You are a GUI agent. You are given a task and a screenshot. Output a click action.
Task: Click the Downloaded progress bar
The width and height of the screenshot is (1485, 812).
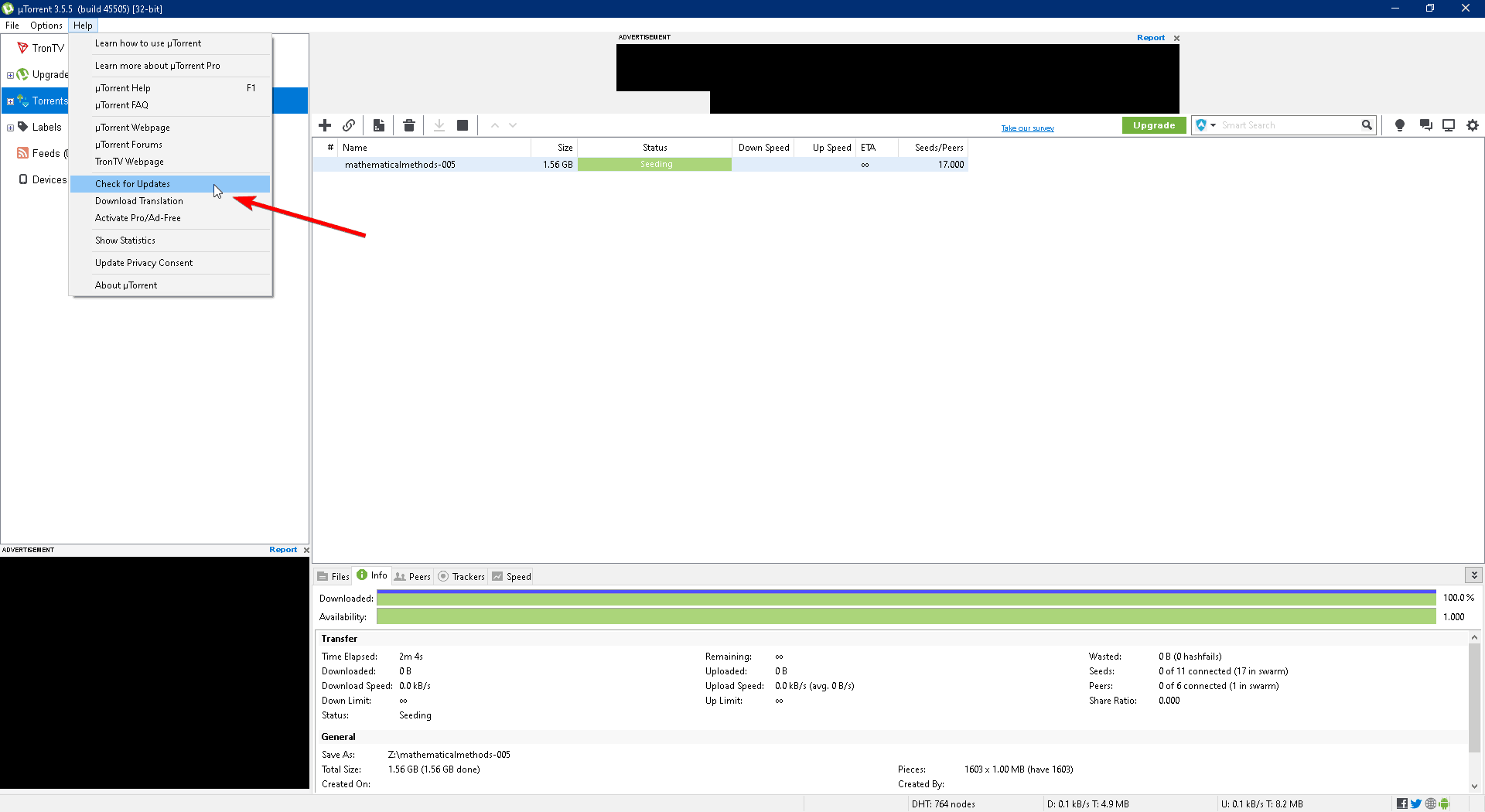pyautogui.click(x=906, y=598)
